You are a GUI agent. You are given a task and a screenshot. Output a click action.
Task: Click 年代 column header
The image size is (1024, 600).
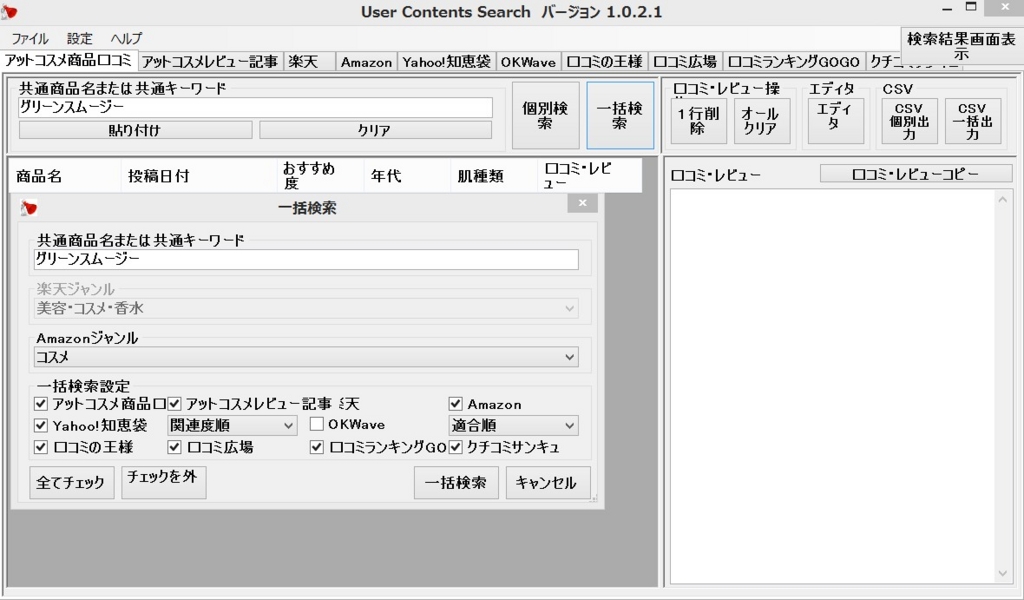coord(407,176)
